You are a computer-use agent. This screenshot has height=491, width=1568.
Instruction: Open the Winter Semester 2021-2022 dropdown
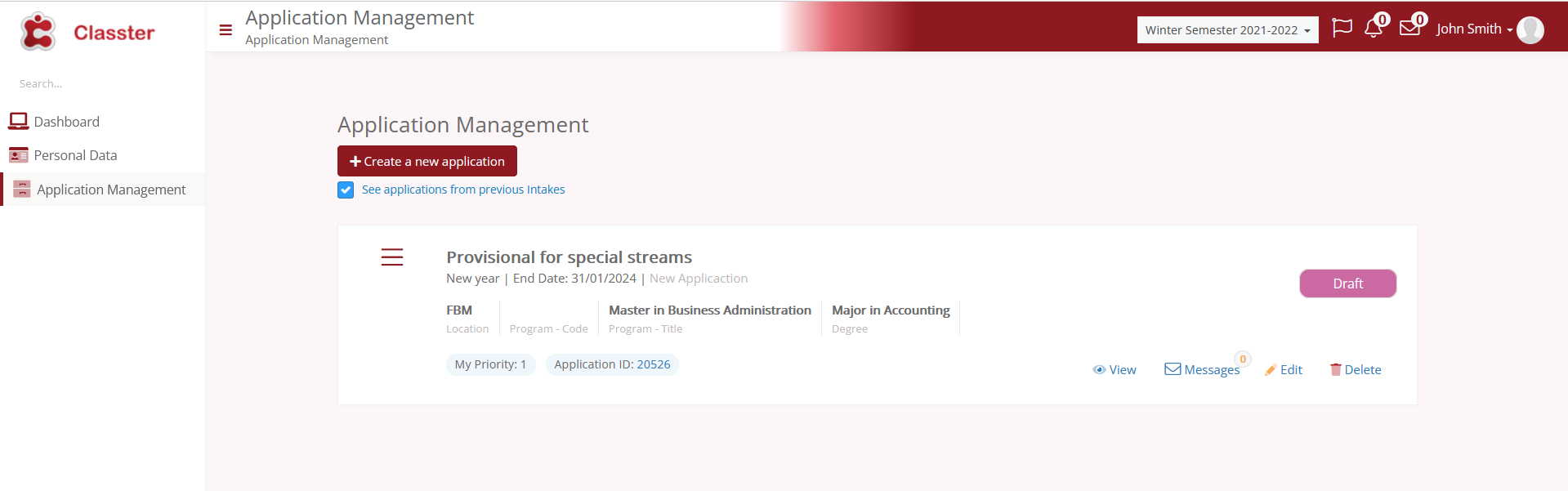click(1227, 30)
